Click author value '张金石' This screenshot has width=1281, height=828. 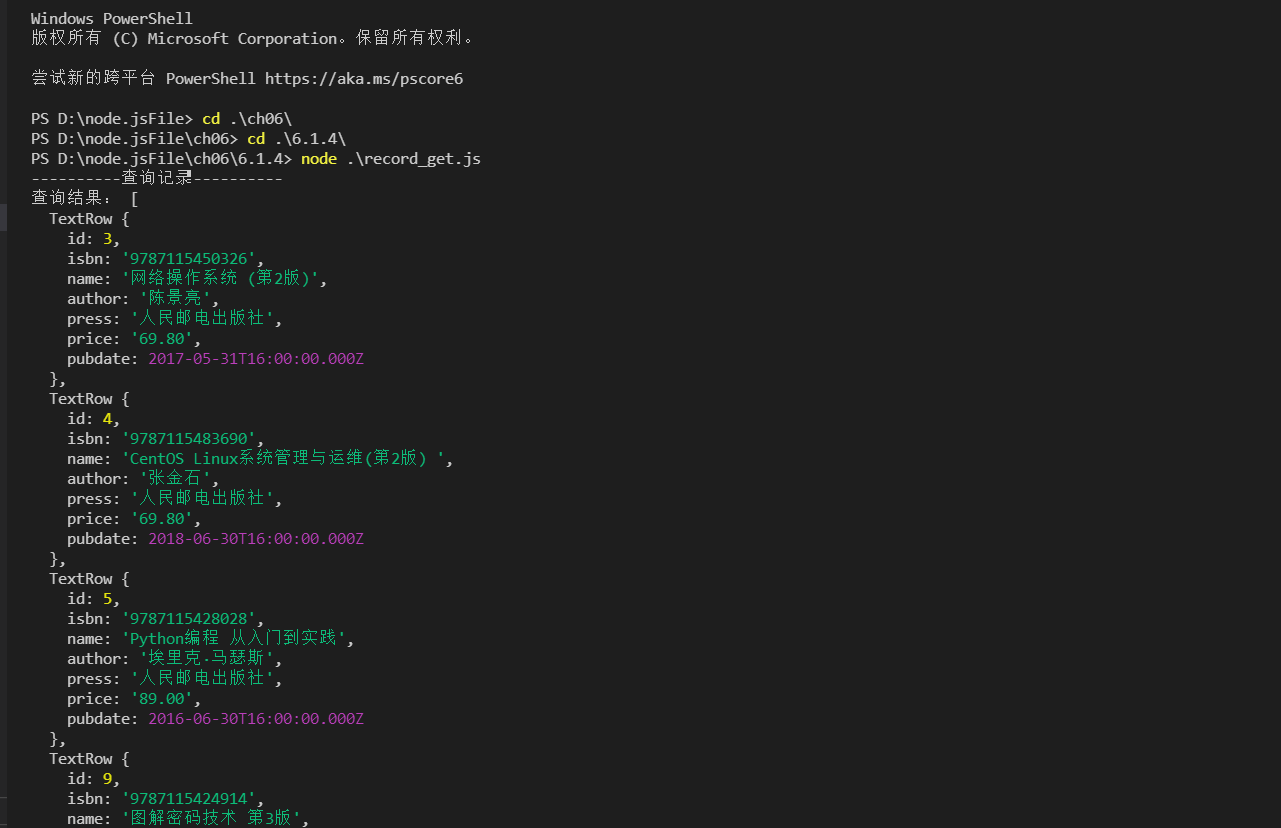175,478
